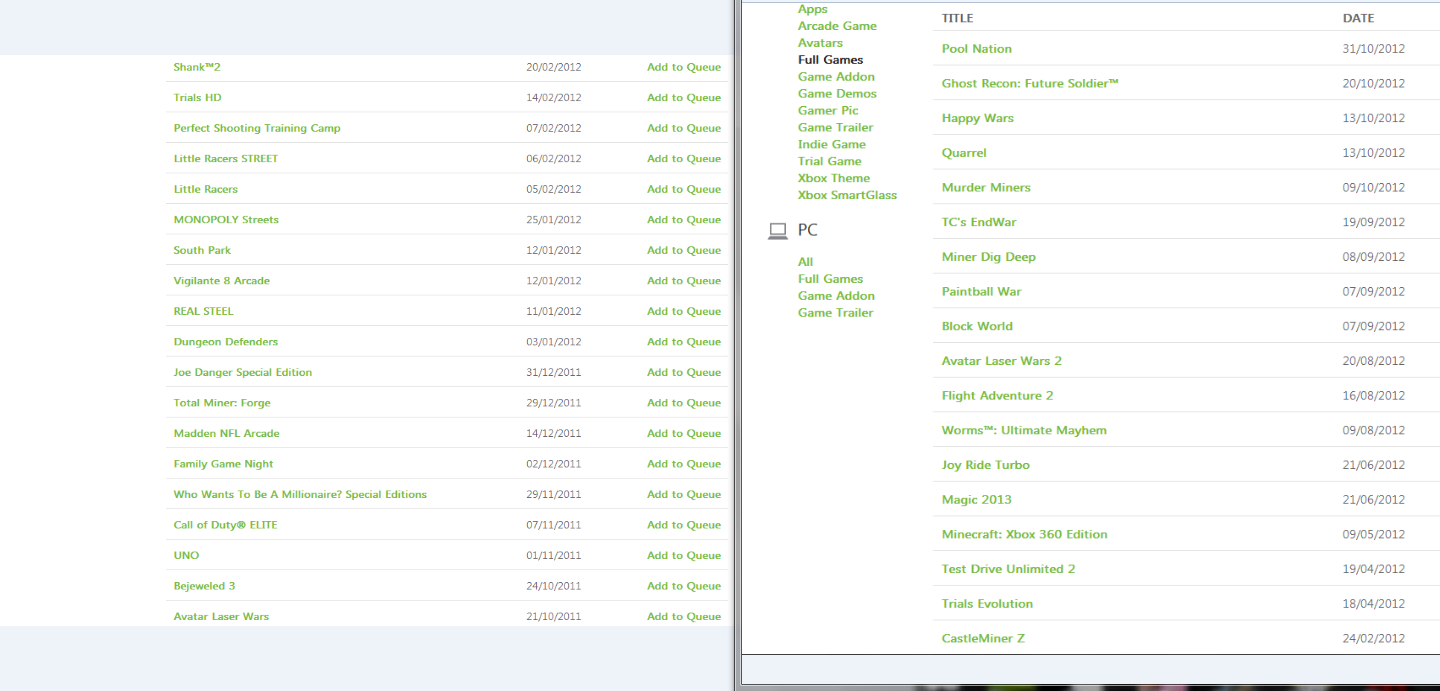Open Block World title
1440x691 pixels.
[x=977, y=326]
